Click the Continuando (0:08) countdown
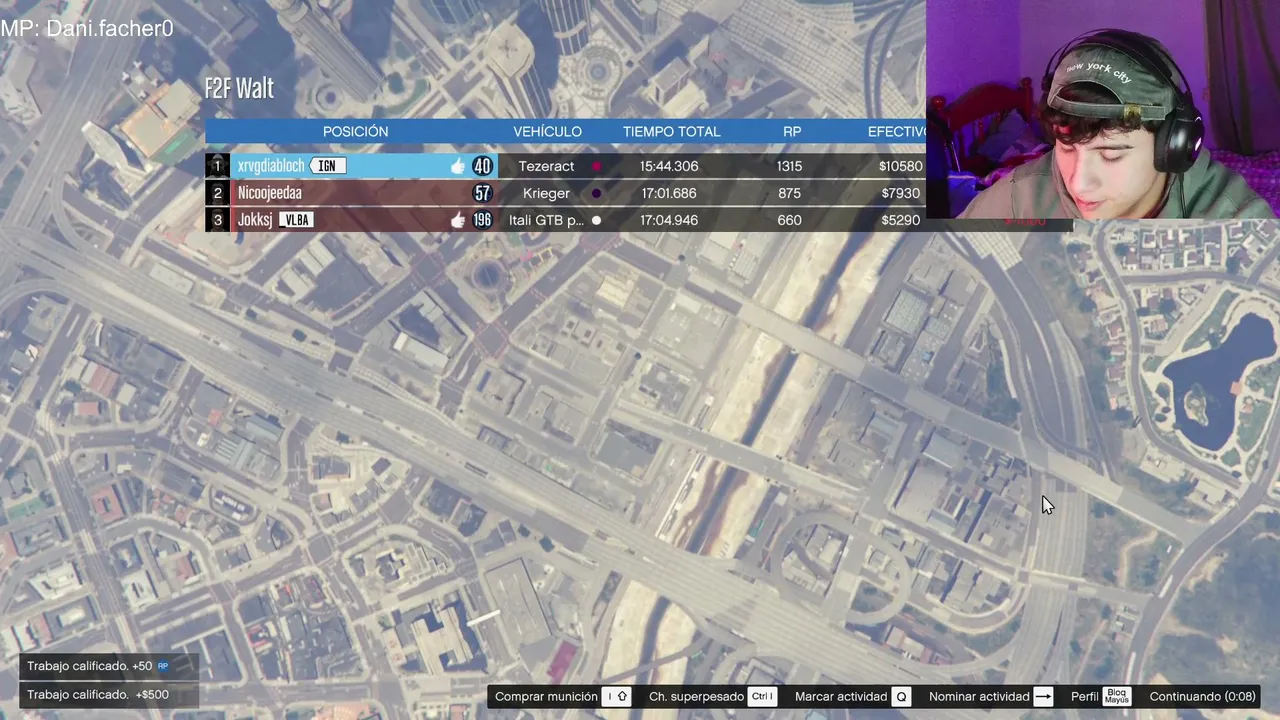This screenshot has height=720, width=1280. point(1202,697)
